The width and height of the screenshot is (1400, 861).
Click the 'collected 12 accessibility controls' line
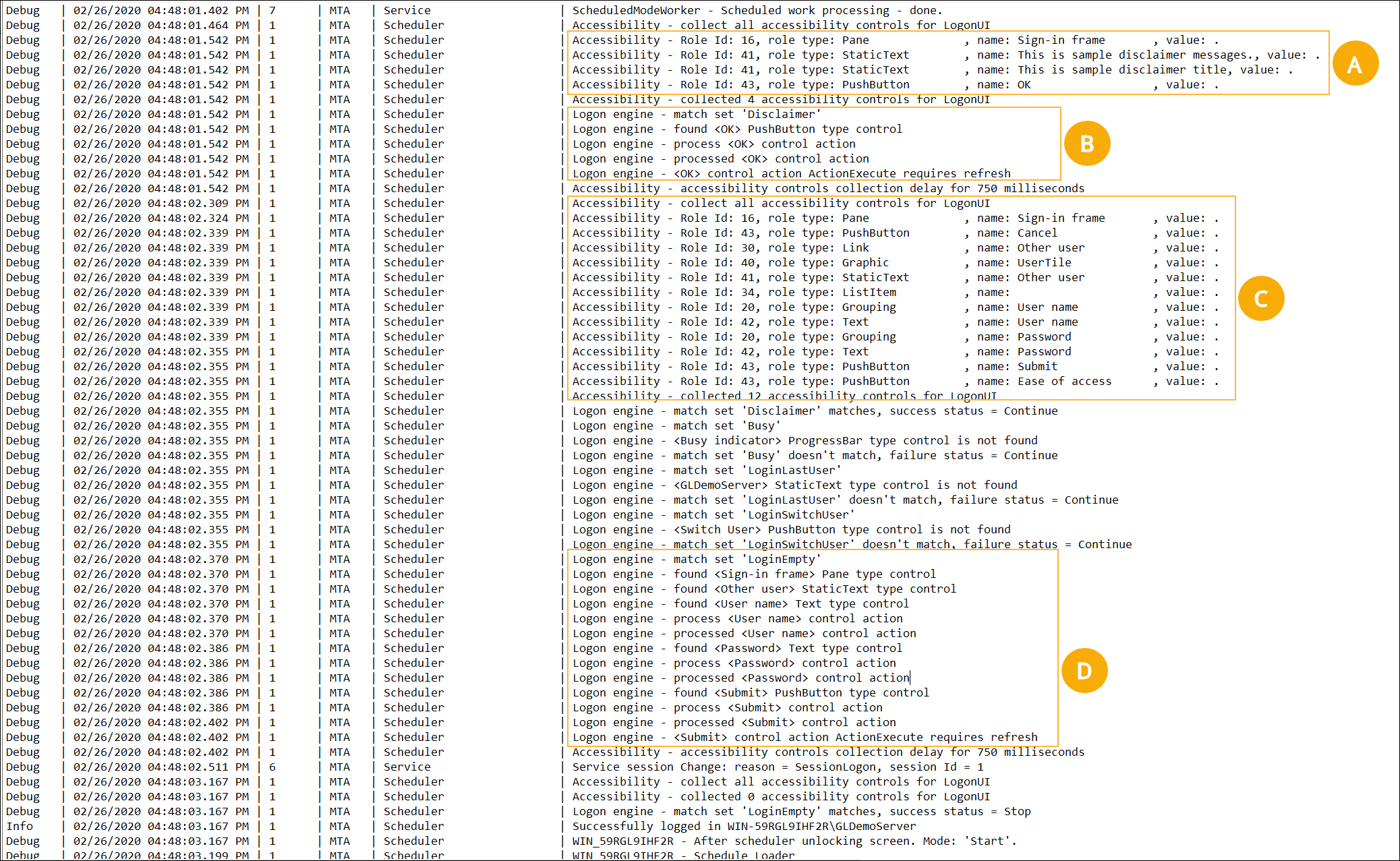click(784, 396)
